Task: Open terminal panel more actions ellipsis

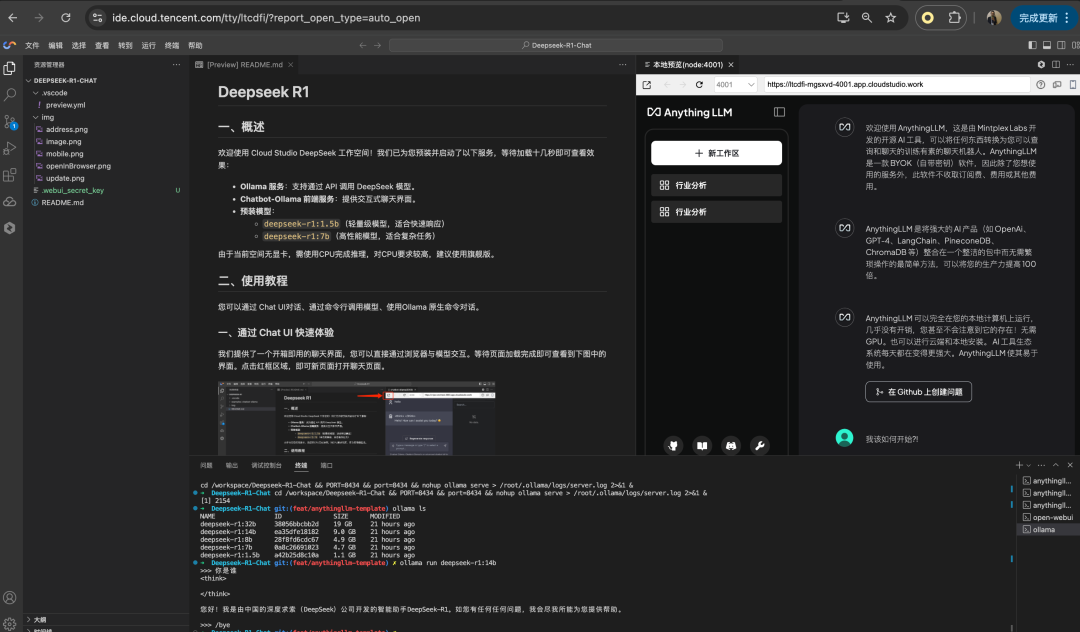Action: coord(1041,465)
